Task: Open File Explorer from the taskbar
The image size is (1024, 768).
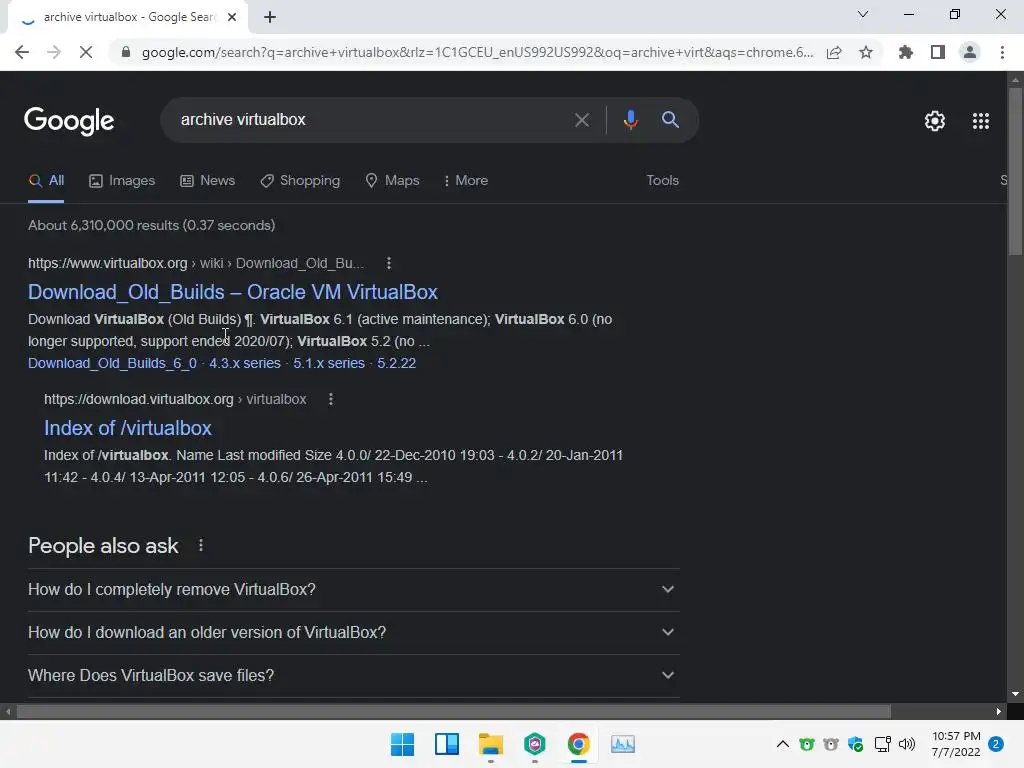Action: pyautogui.click(x=490, y=744)
